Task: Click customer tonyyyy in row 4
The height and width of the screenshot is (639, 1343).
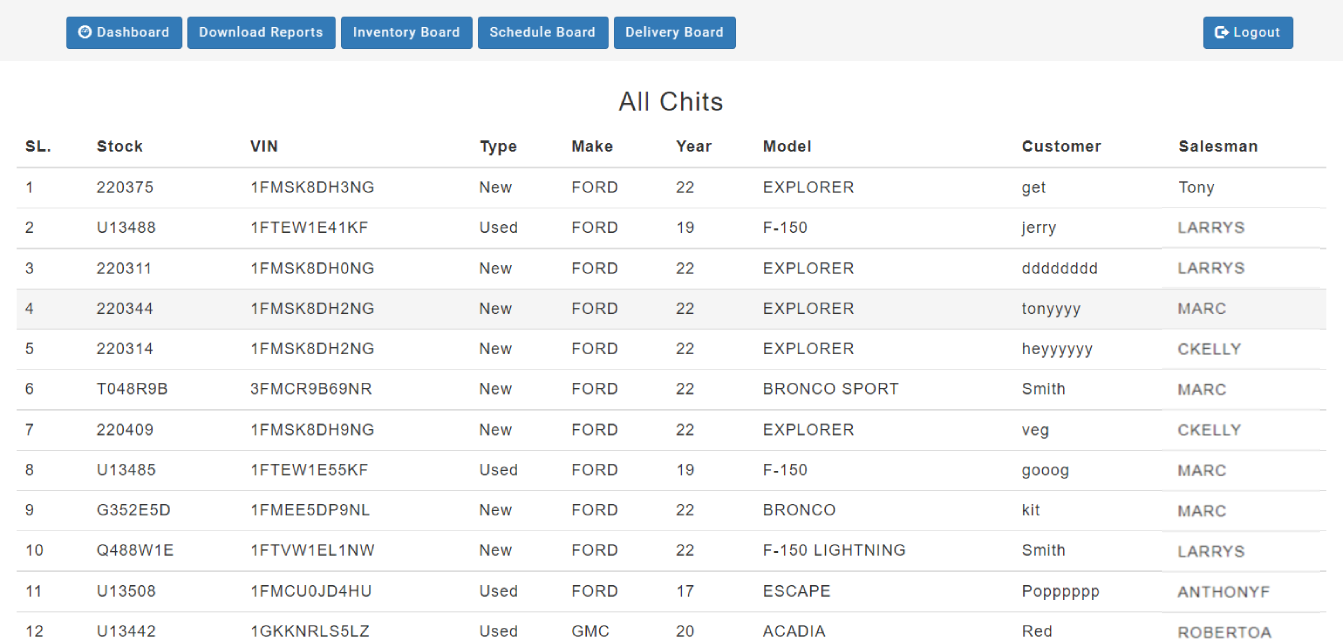Action: [x=1051, y=309]
